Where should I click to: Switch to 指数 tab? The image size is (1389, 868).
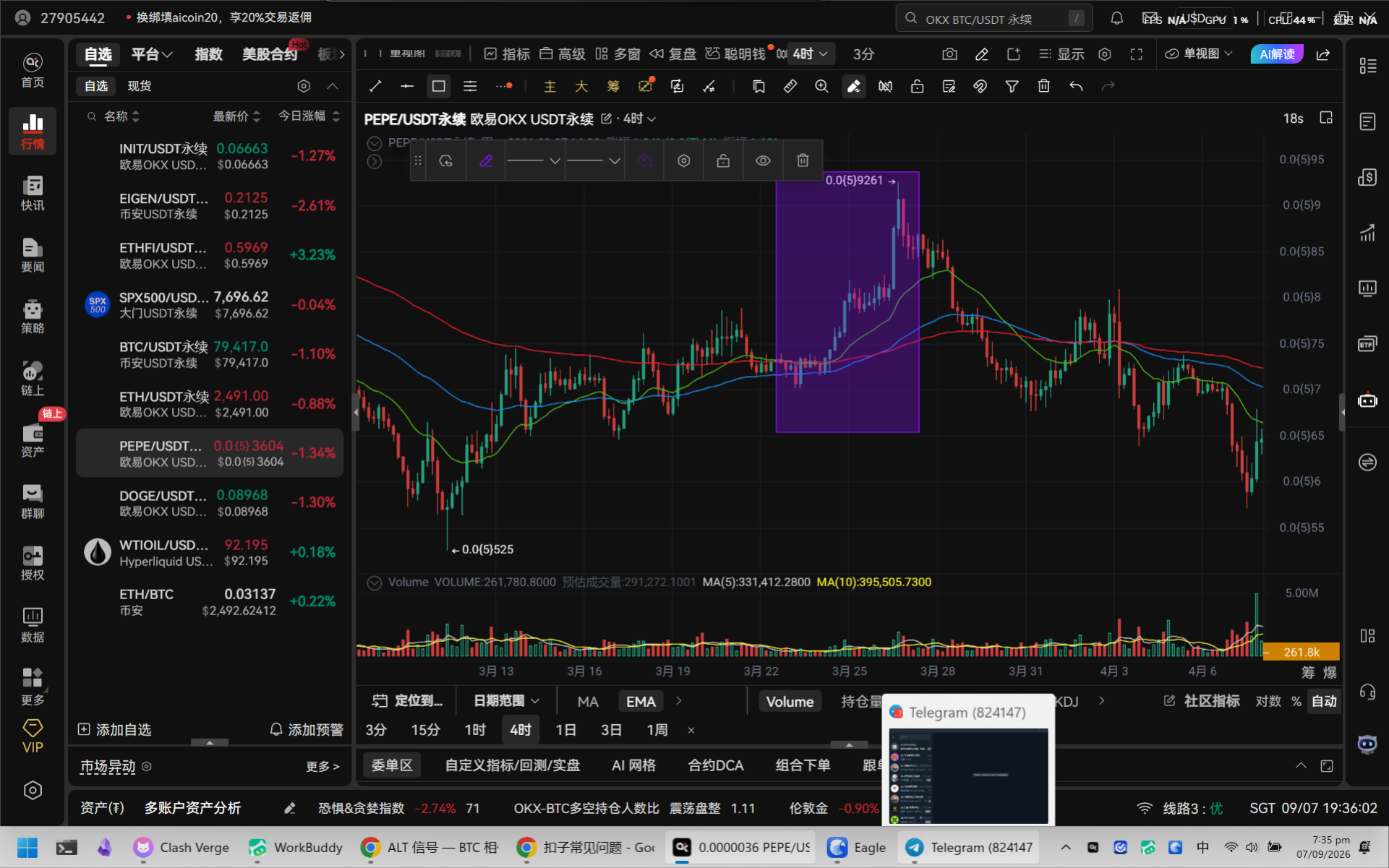point(208,54)
